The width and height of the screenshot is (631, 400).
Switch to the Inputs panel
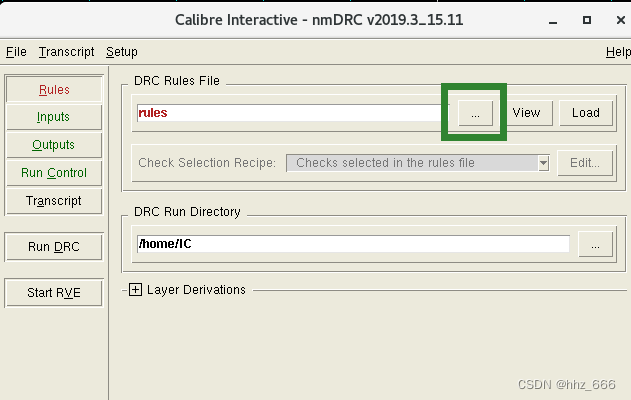[54, 117]
